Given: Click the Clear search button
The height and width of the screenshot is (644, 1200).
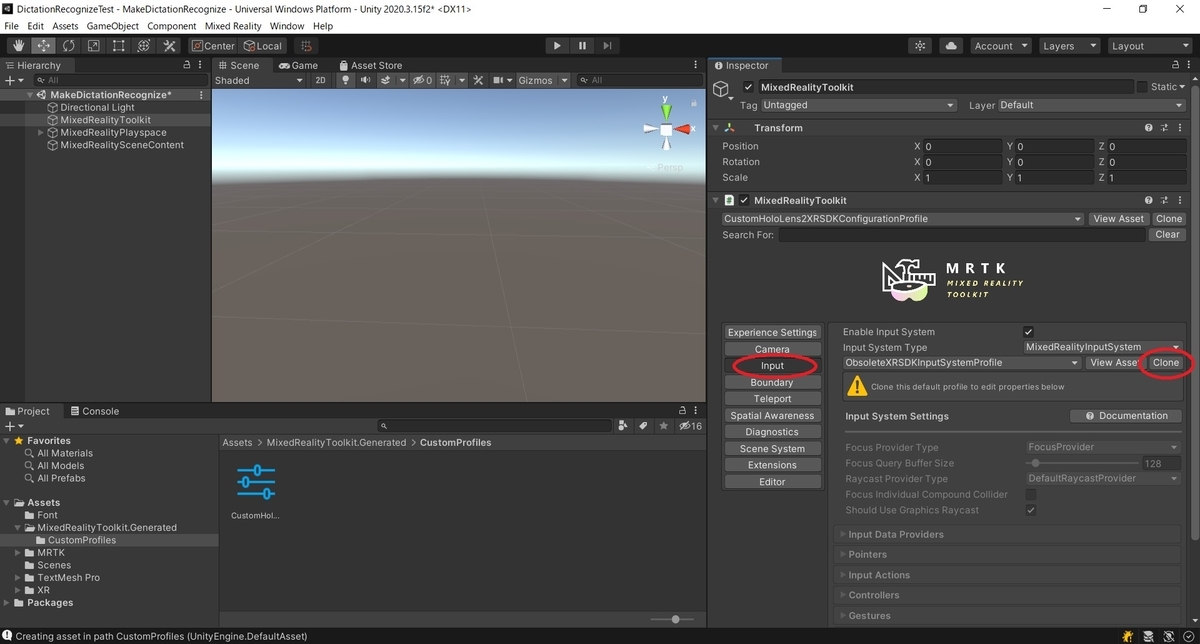Looking at the screenshot, I should coord(1167,235).
